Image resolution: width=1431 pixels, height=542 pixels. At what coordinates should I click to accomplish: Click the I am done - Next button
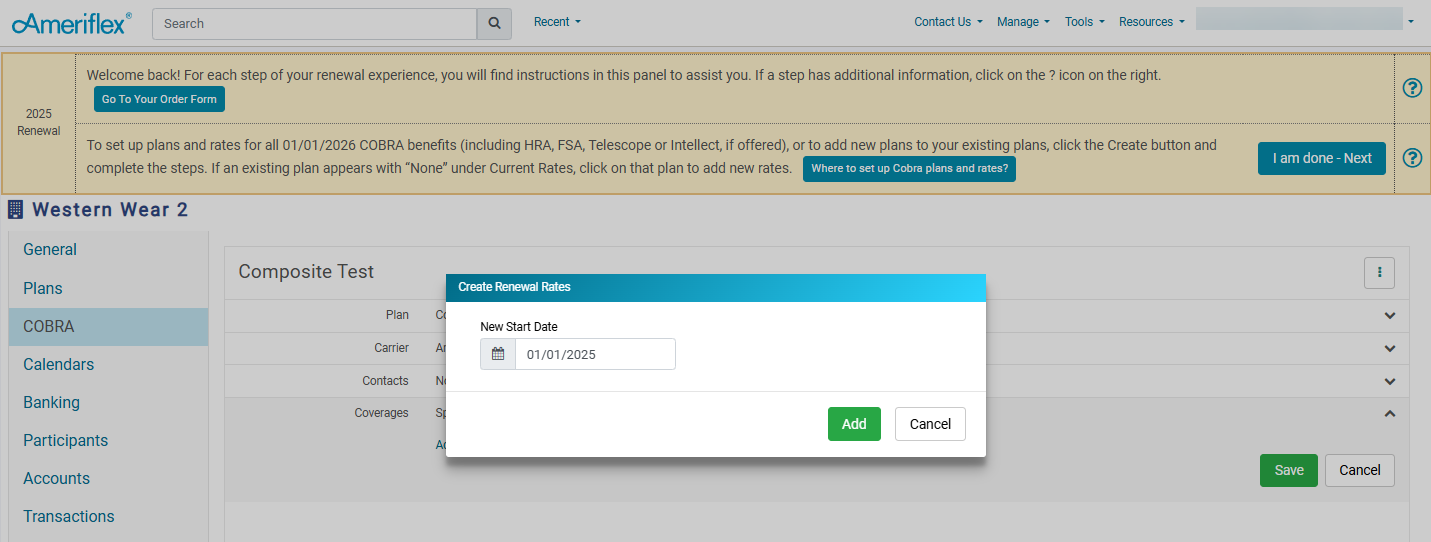(1321, 158)
